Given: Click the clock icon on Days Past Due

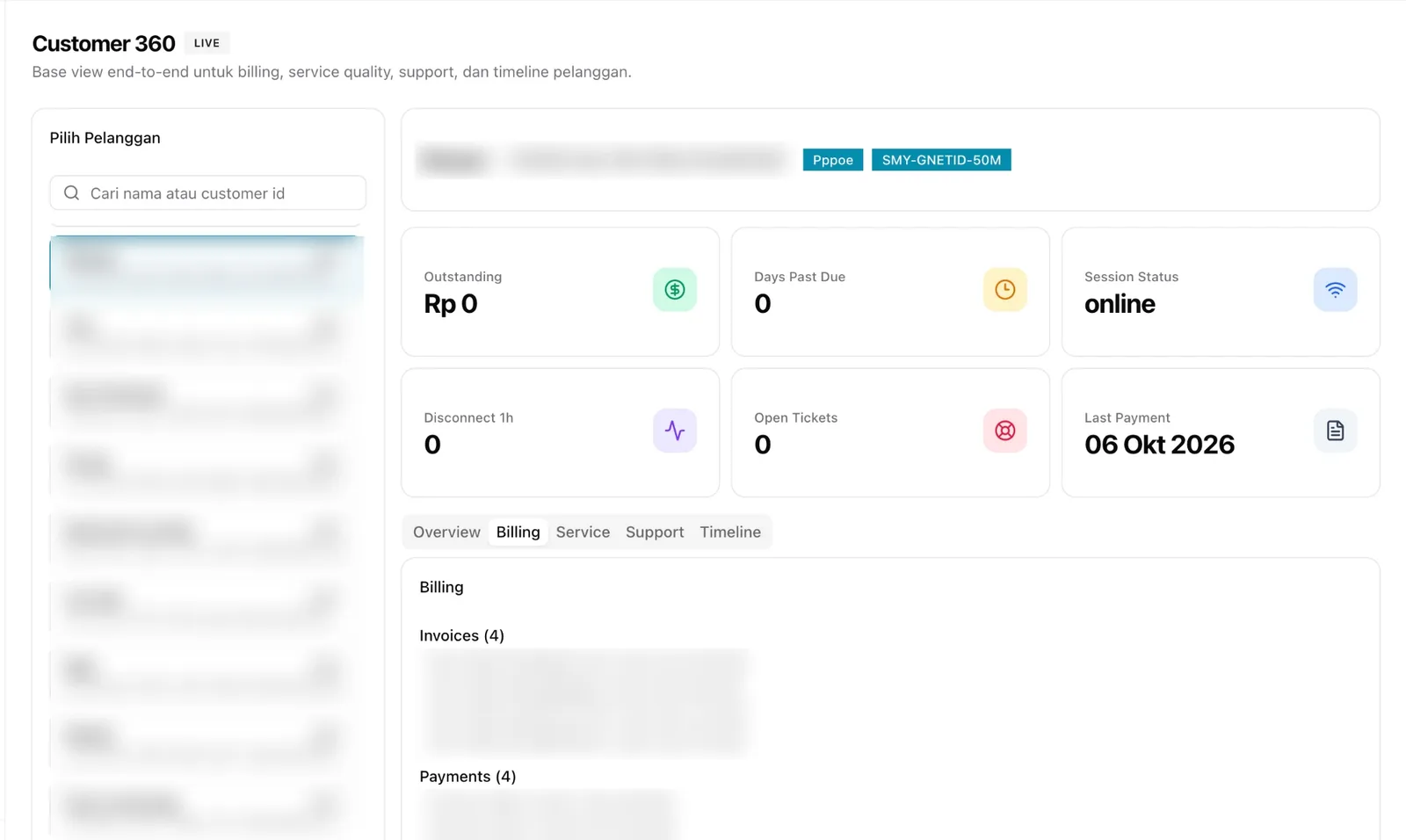Looking at the screenshot, I should point(1005,290).
